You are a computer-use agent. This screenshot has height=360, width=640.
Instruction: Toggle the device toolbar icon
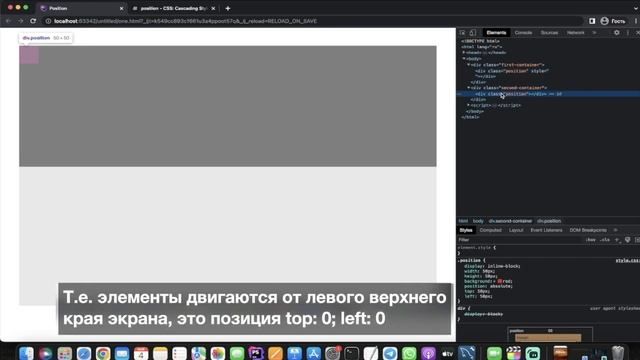[473, 33]
